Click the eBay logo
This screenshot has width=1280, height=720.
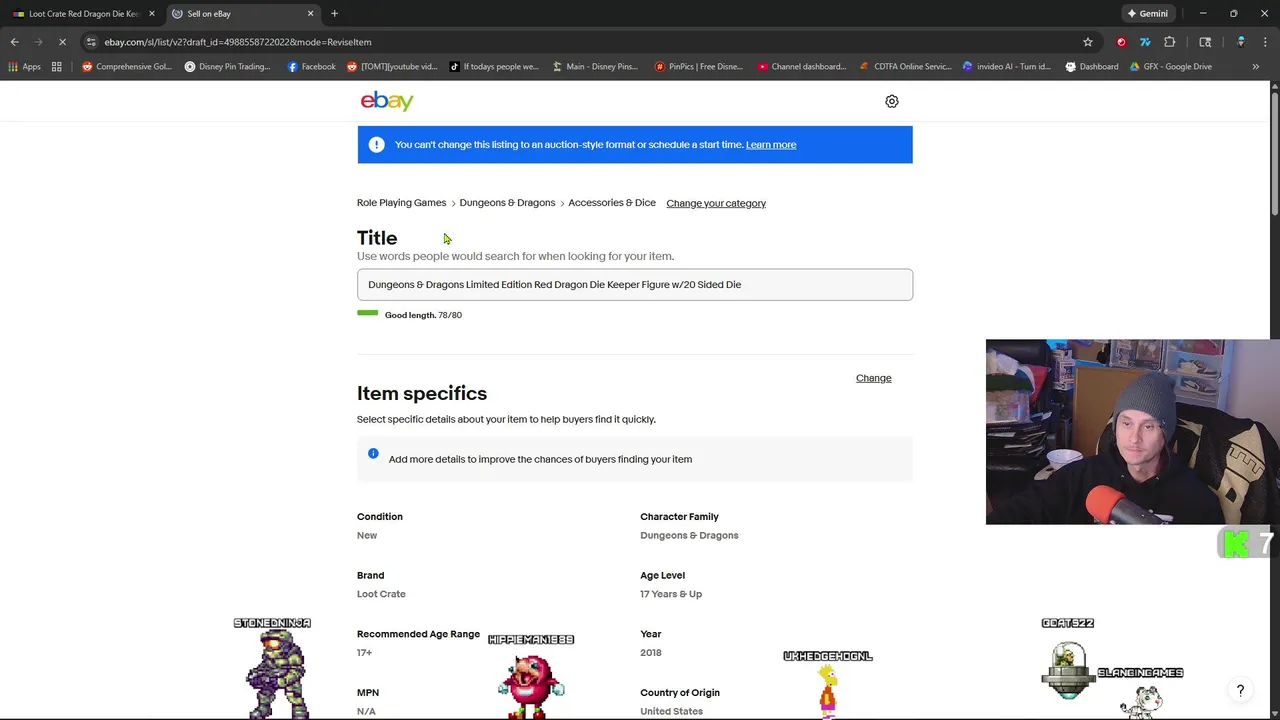(x=387, y=101)
